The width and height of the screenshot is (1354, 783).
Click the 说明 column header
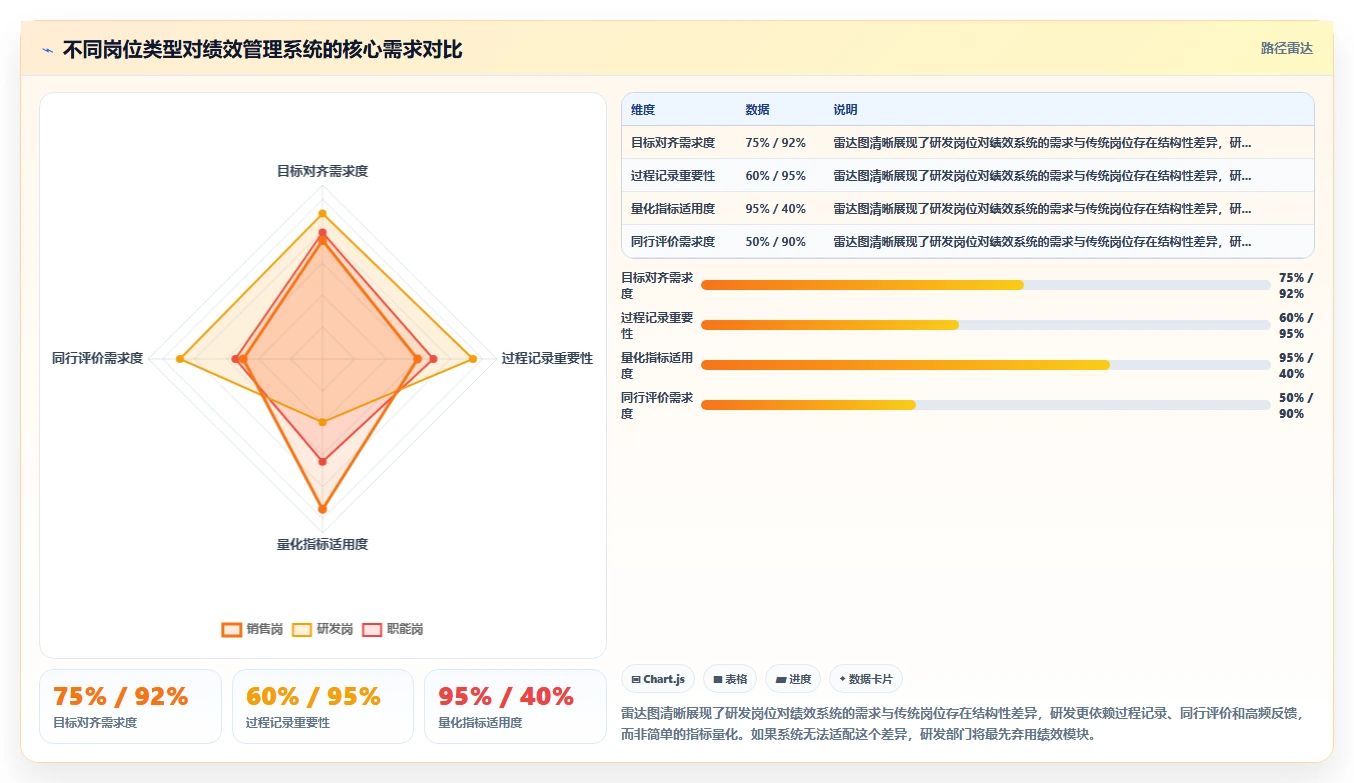[x=845, y=110]
